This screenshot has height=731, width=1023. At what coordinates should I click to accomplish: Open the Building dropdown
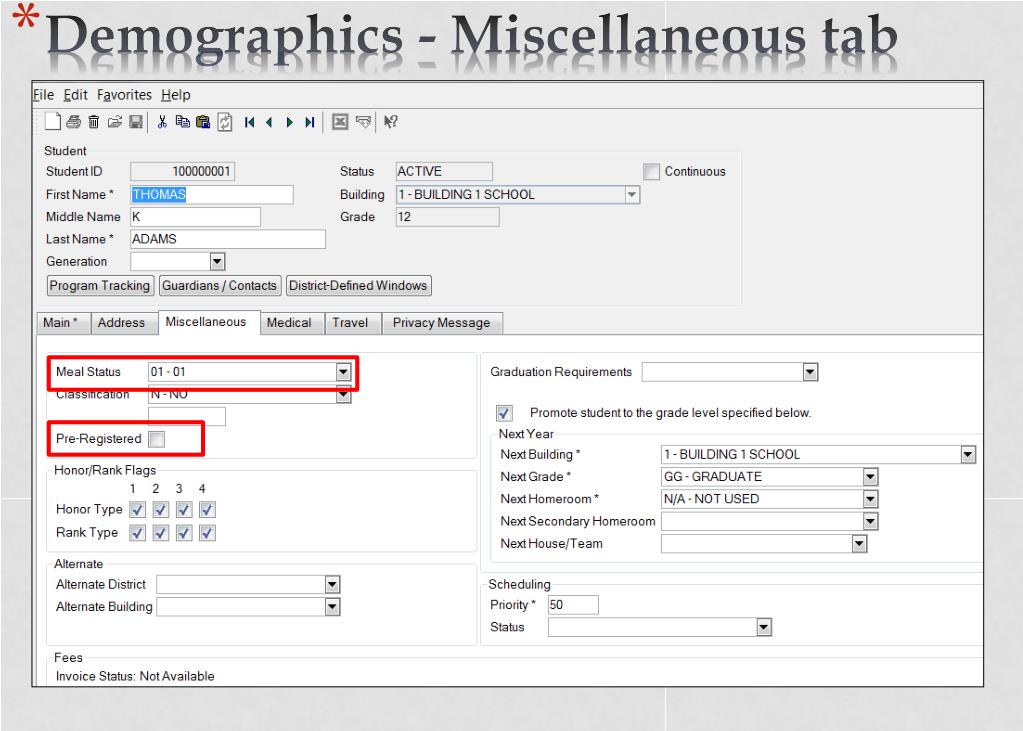pos(632,194)
